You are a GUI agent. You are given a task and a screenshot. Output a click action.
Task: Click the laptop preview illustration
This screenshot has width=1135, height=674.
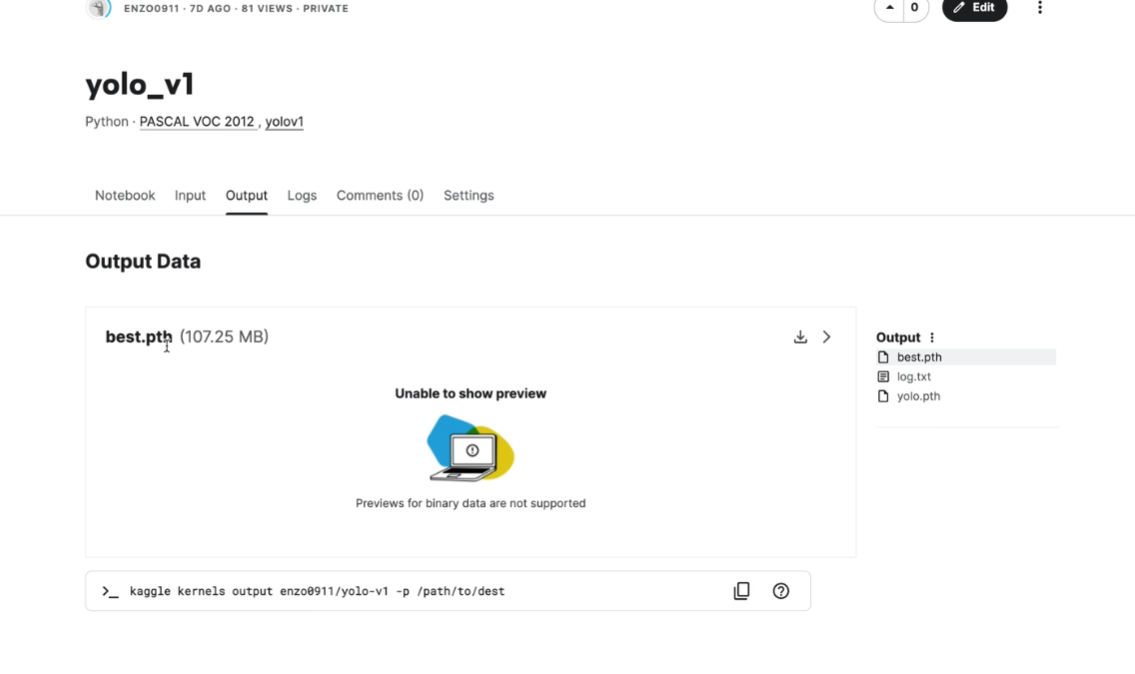471,448
